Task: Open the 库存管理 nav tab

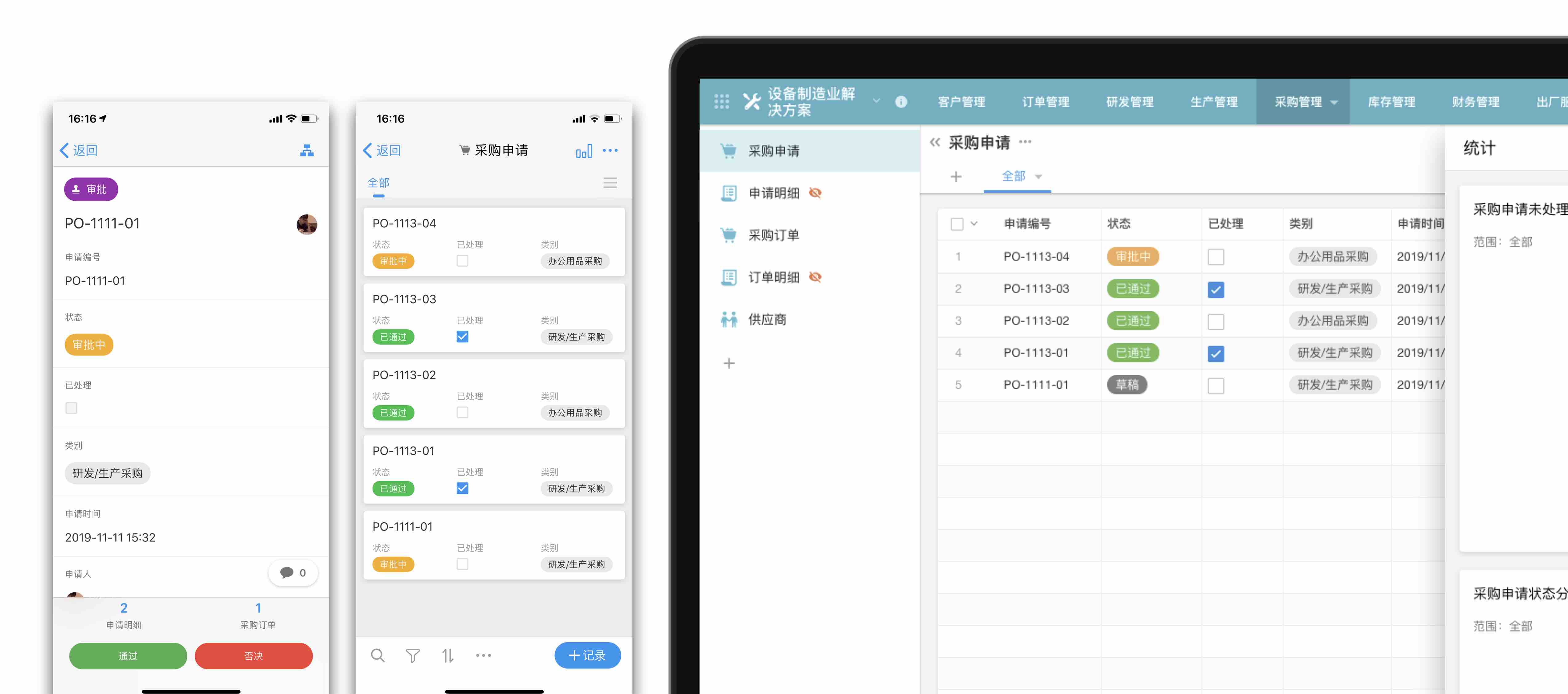Action: [x=1391, y=102]
